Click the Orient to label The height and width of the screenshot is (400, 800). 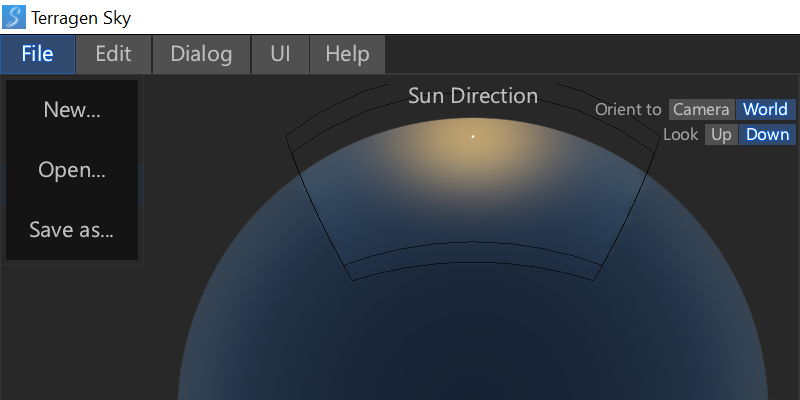point(628,110)
